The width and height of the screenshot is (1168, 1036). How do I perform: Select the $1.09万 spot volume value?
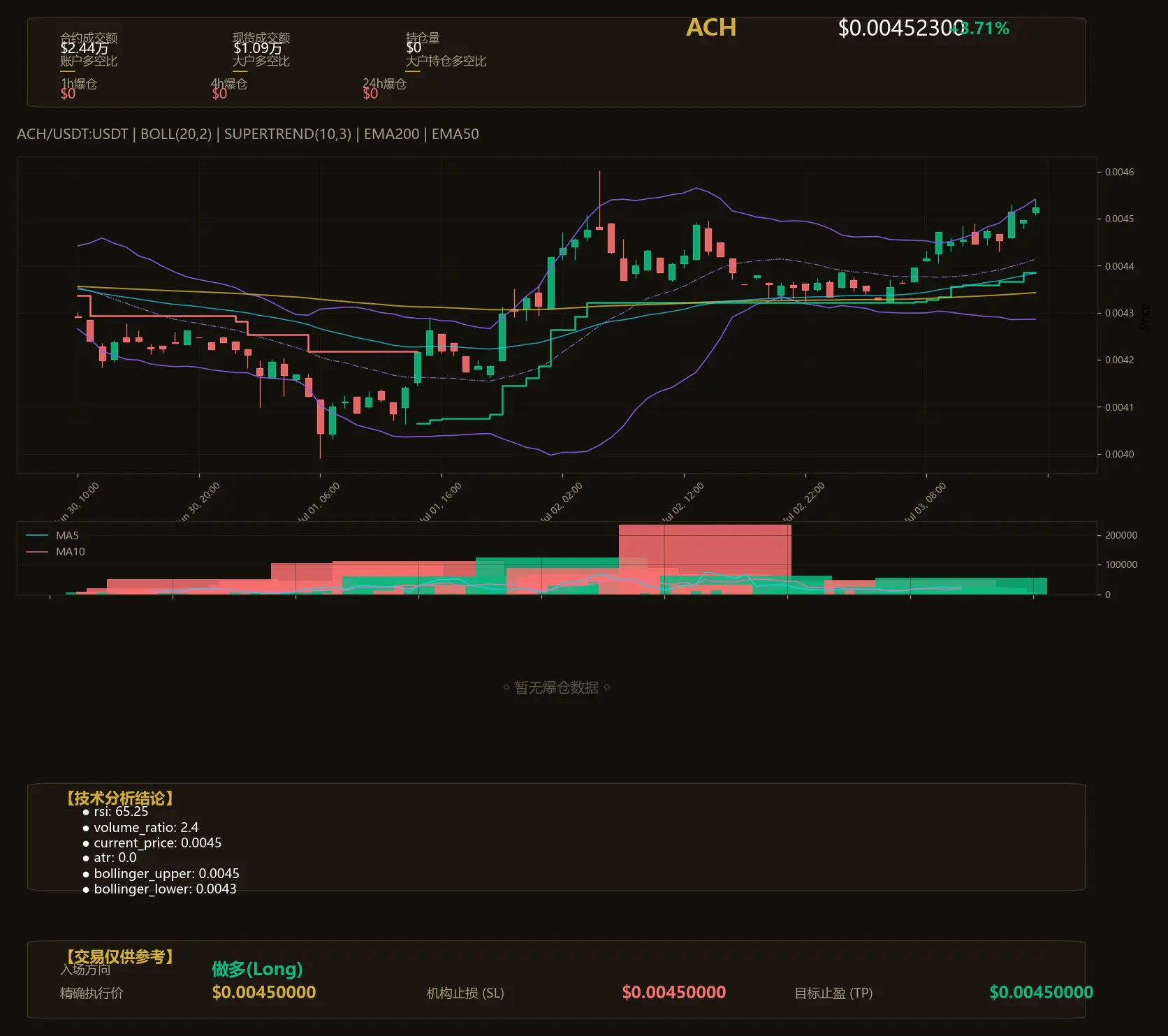tap(258, 48)
